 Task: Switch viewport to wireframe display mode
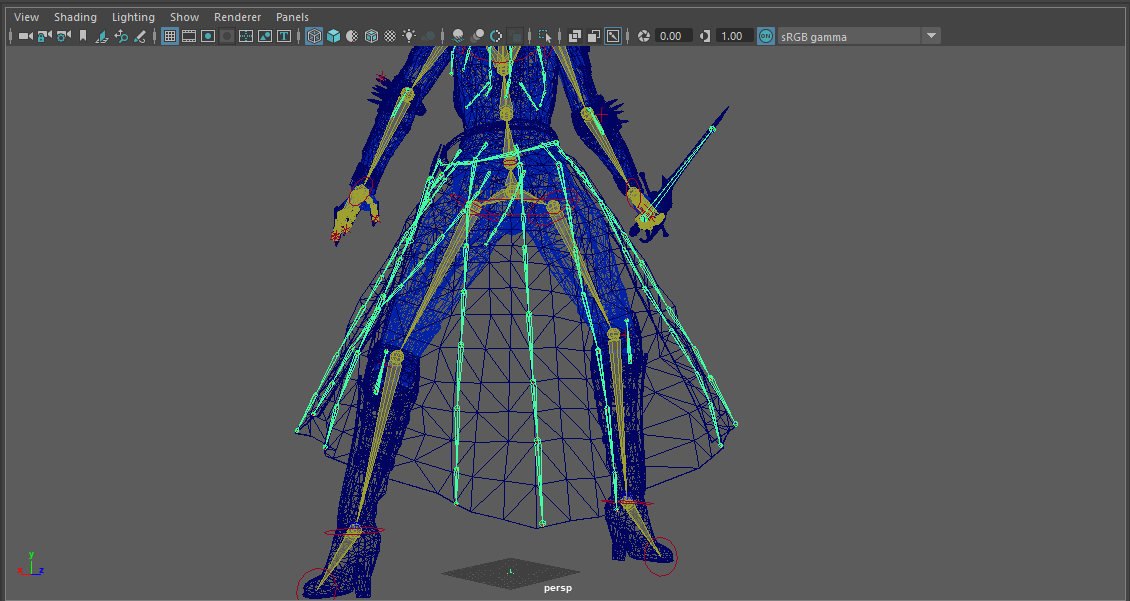click(313, 36)
